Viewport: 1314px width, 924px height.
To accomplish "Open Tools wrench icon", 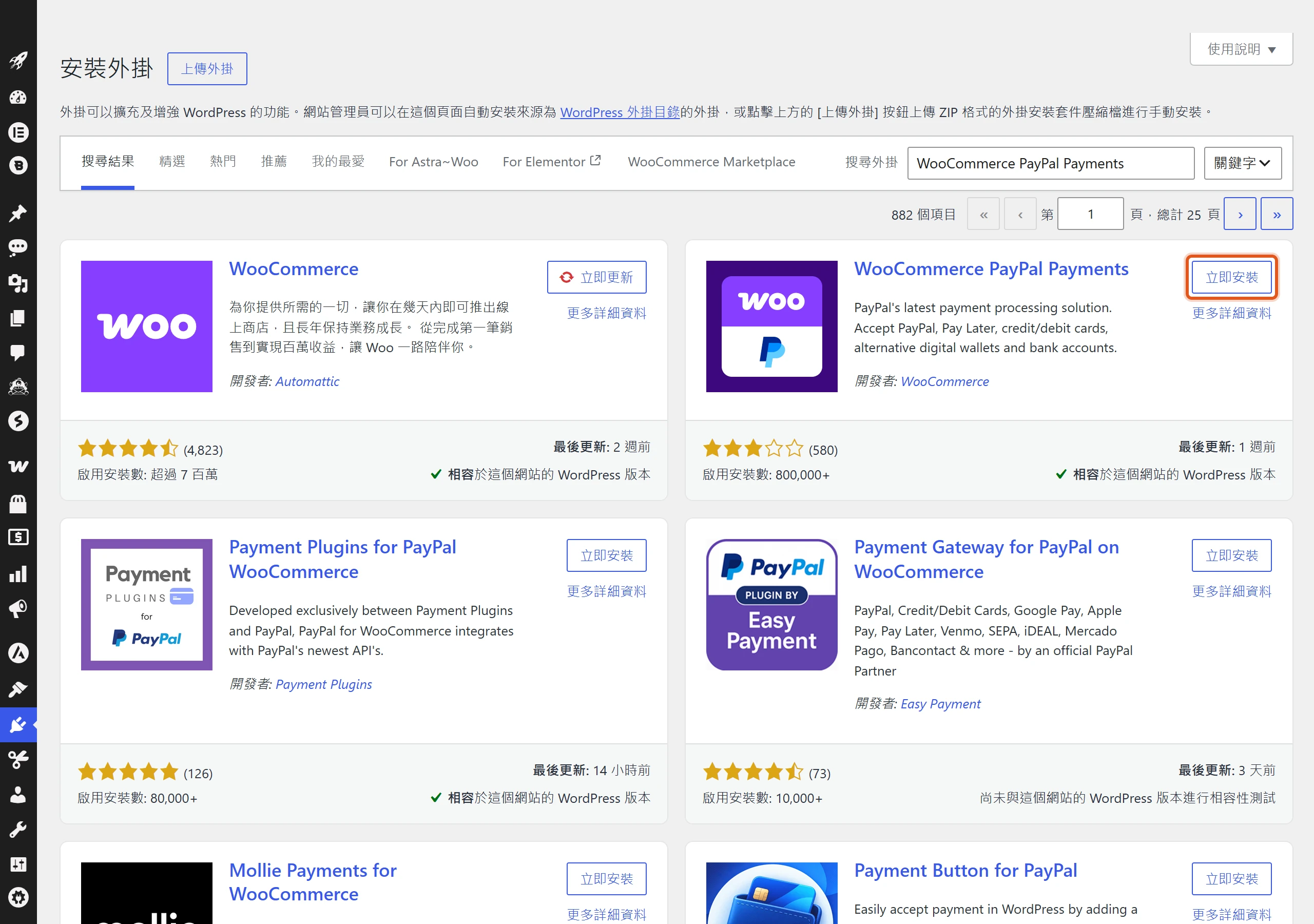I will (18, 830).
